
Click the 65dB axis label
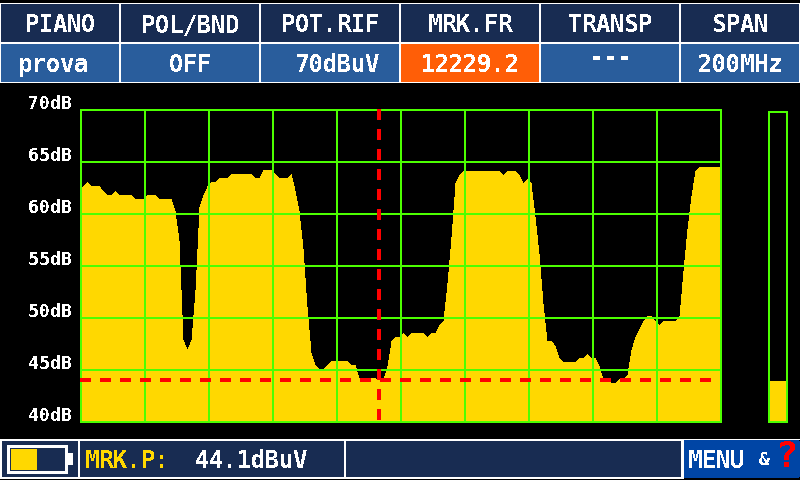click(x=50, y=155)
